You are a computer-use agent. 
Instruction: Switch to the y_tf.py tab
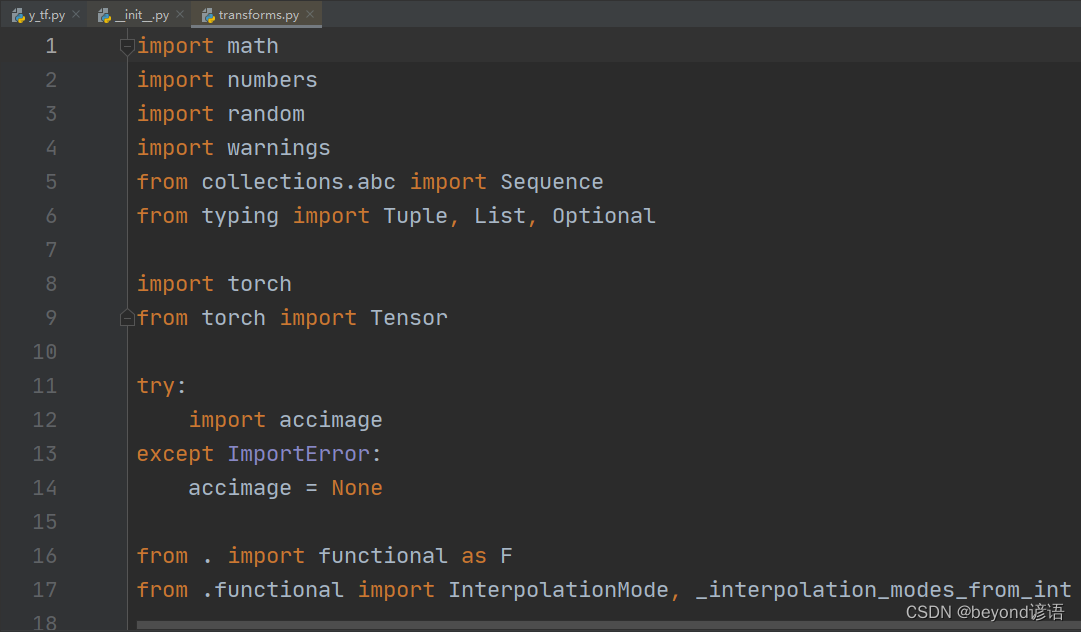(x=46, y=15)
